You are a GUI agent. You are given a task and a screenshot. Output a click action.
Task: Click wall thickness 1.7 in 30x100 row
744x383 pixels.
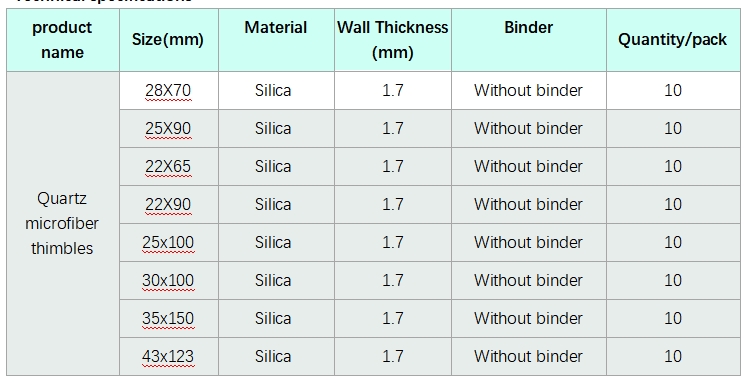[393, 280]
